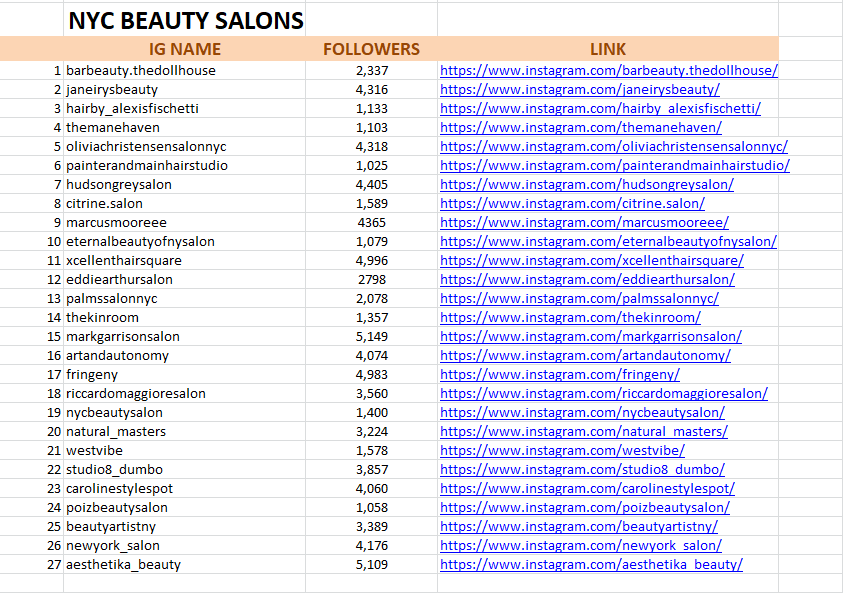Image resolution: width=843 pixels, height=593 pixels.
Task: Select the themanehaven name cell
Action: point(184,127)
